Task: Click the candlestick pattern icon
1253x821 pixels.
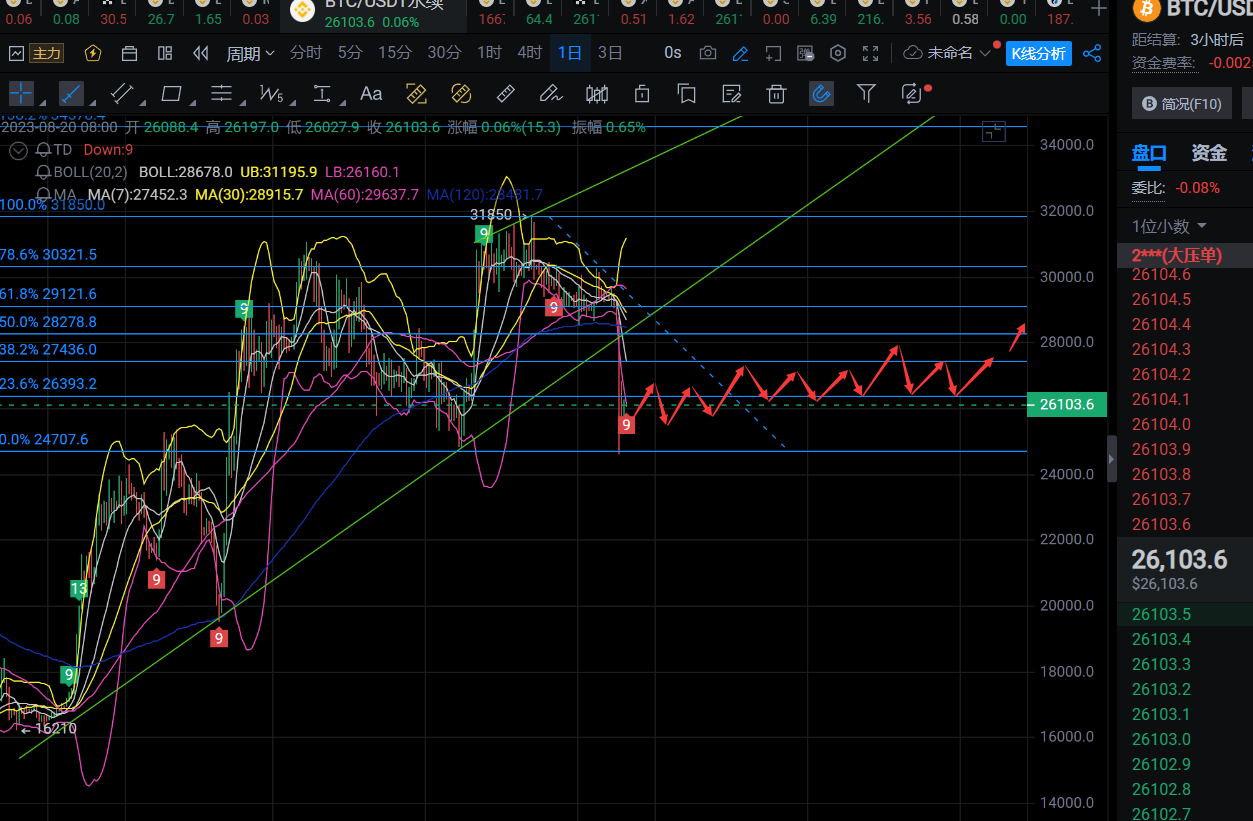Action: pos(597,94)
